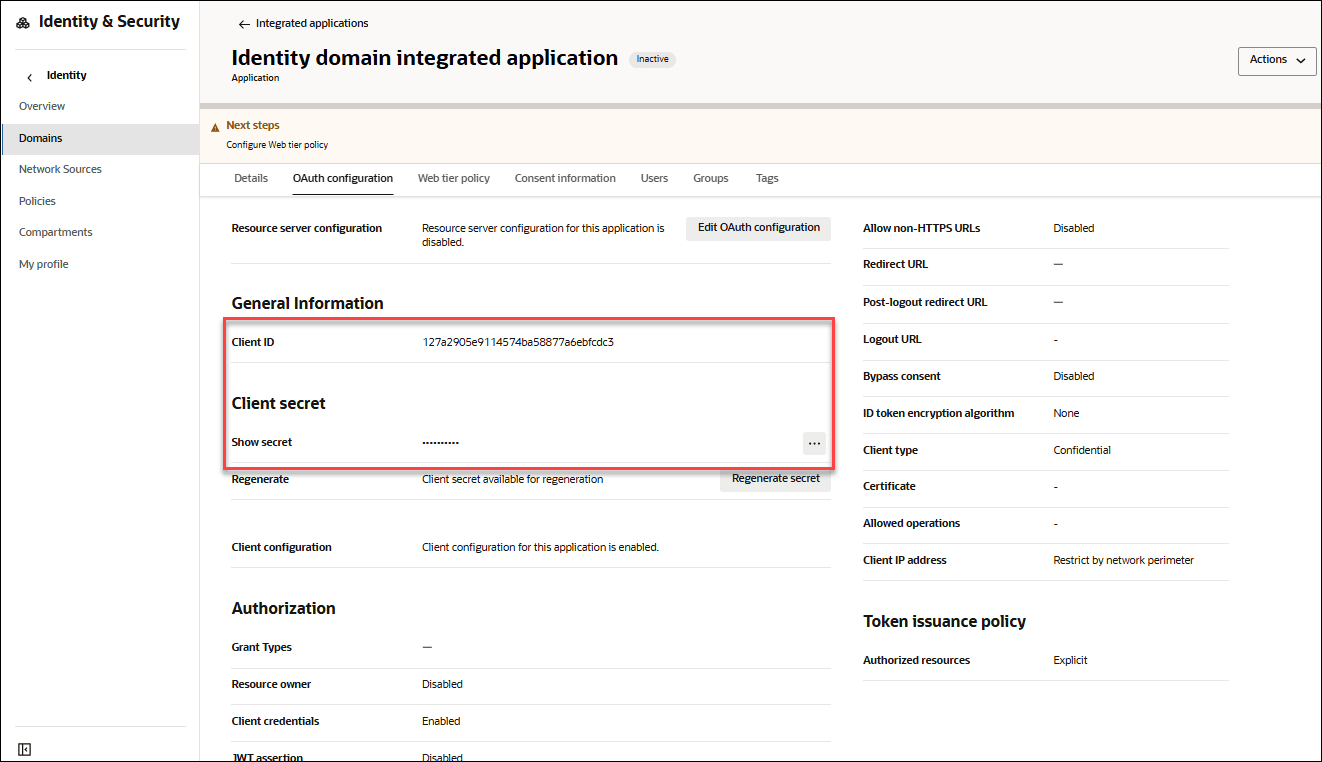Screen dimensions: 1322x762
Task: Navigate to Network Sources
Action: pos(61,168)
